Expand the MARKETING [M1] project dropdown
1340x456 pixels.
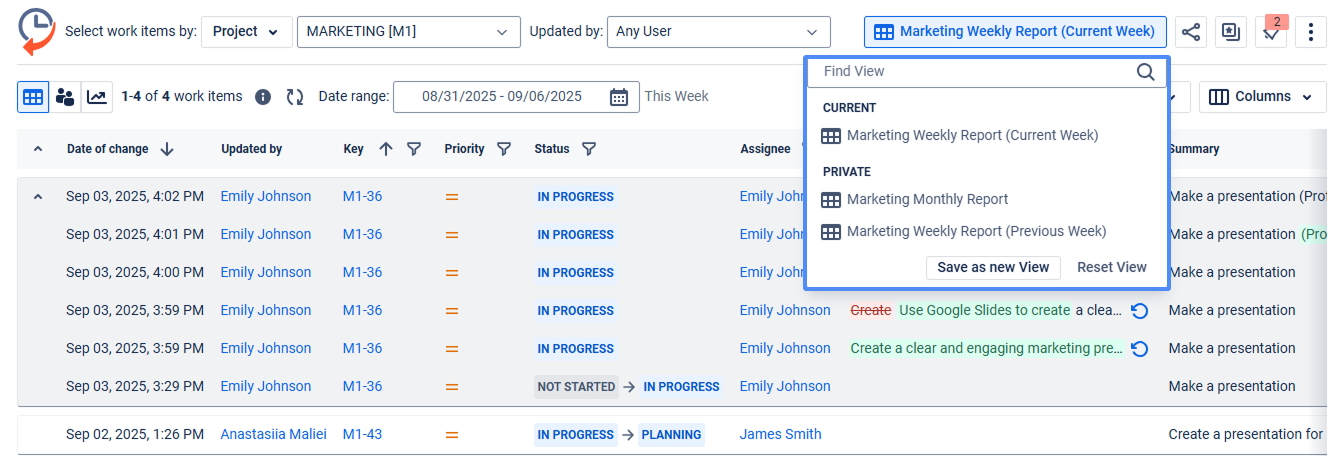point(409,32)
